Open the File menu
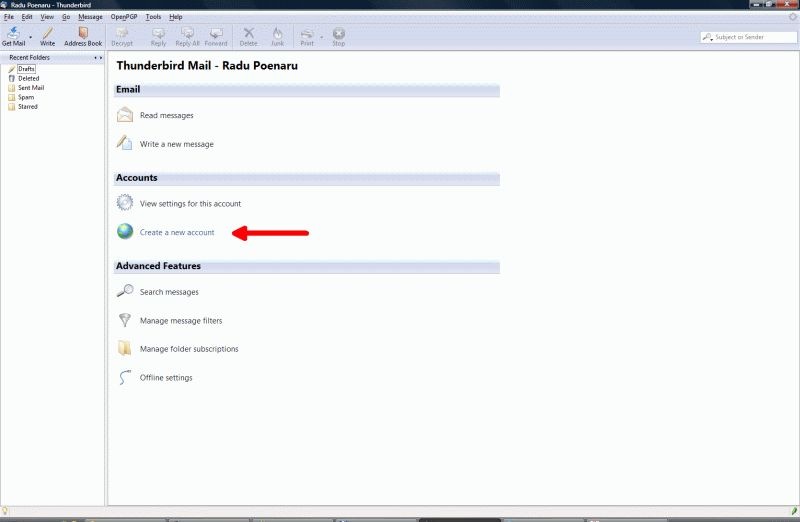Screen dimensions: 800x522 (9, 17)
